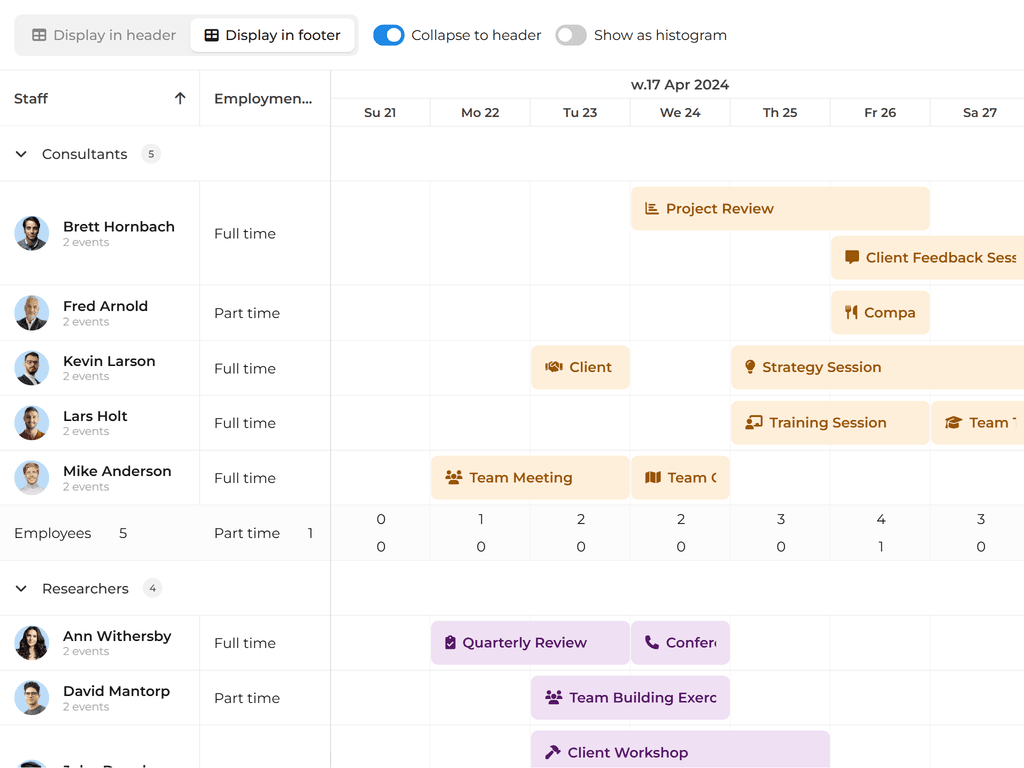
Task: Click the users icon on Team Meeting event
Action: pos(454,478)
